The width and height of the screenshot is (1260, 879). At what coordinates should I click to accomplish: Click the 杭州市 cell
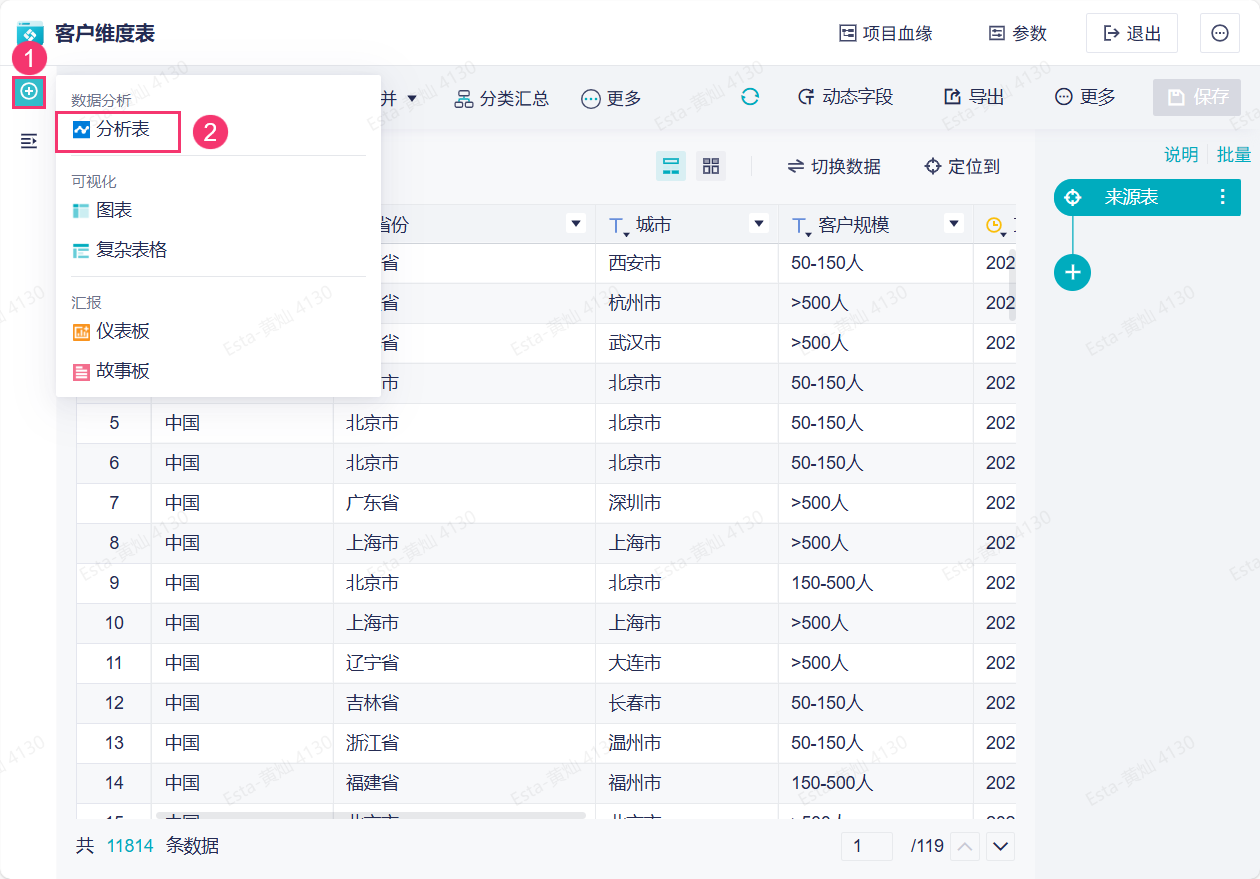point(687,303)
